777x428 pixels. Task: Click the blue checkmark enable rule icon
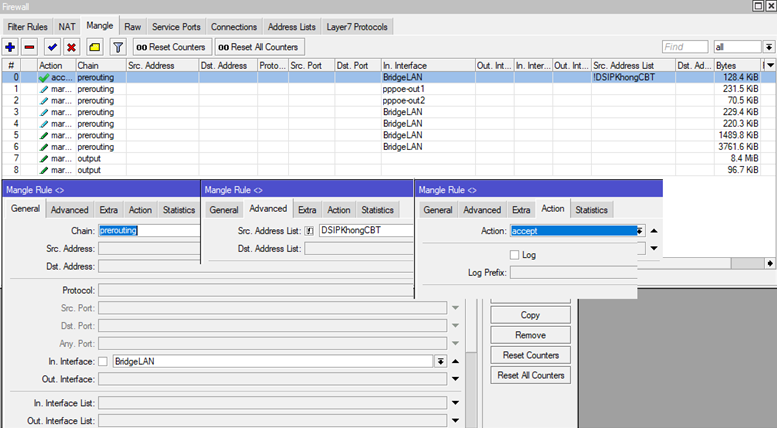coord(52,47)
